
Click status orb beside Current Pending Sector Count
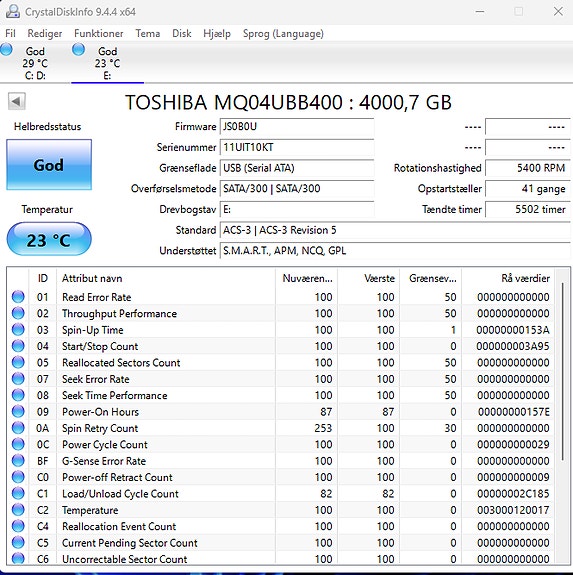pyautogui.click(x=18, y=542)
